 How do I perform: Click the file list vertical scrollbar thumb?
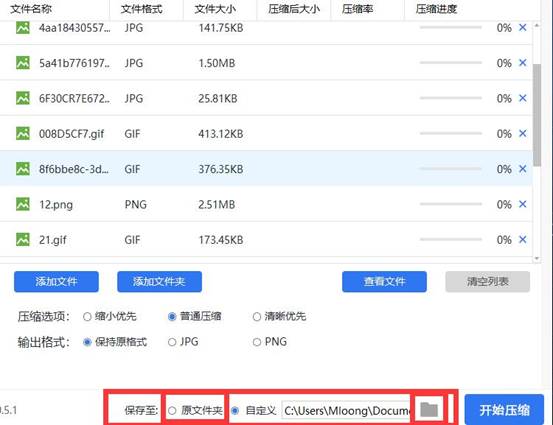[x=537, y=115]
